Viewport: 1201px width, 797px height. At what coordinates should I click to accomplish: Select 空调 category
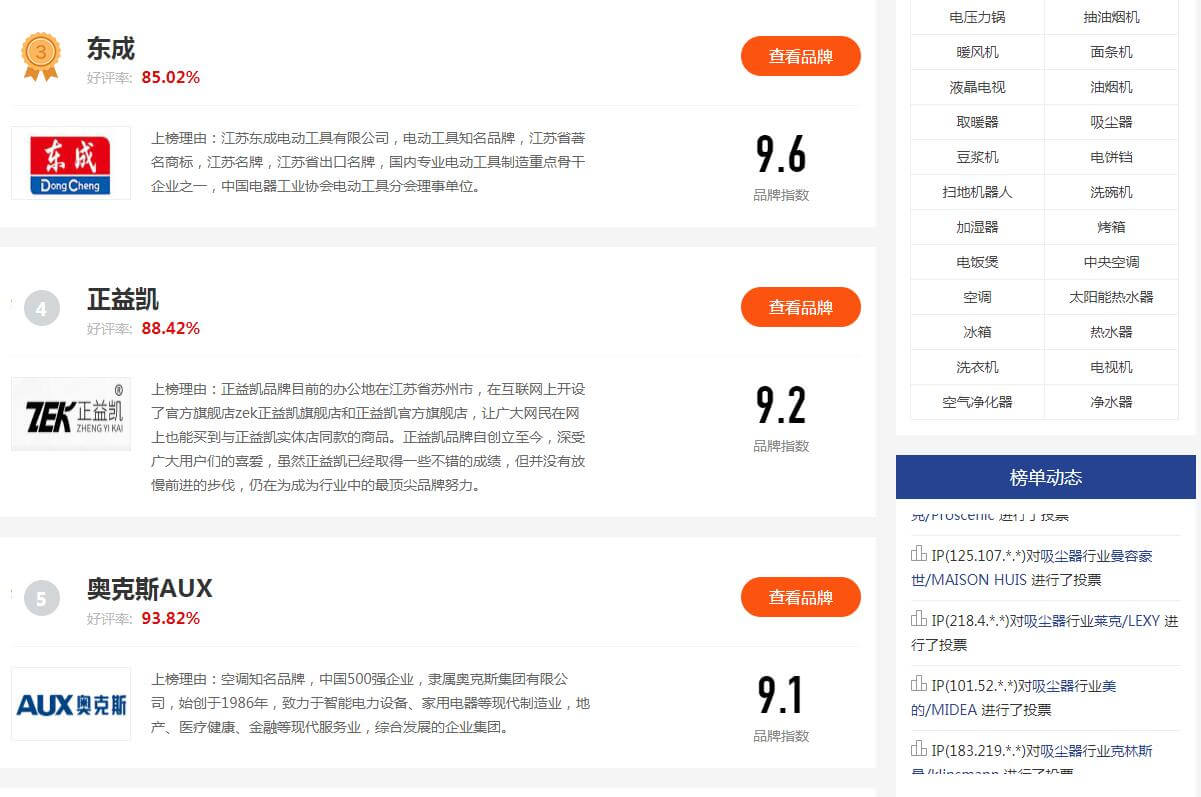point(977,297)
